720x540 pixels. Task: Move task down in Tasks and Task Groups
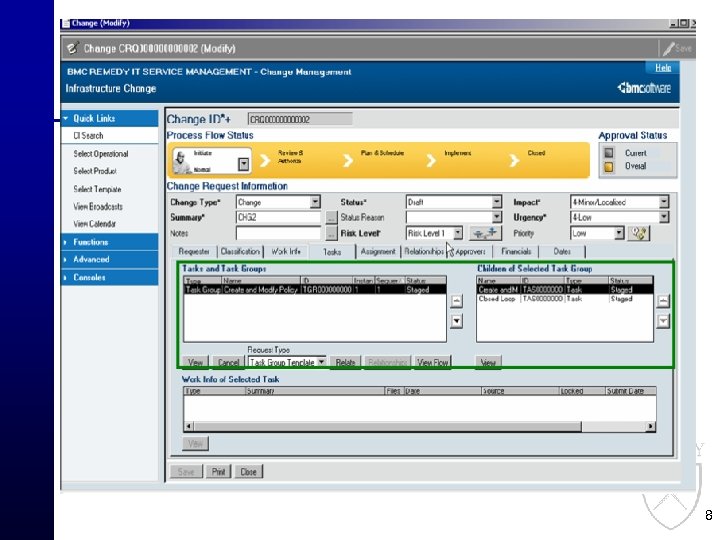(456, 321)
